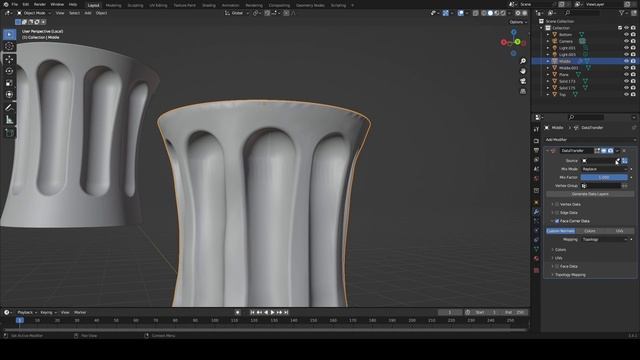Switch to the UV Editing workspace tab
The image size is (640, 360).
click(x=158, y=5)
